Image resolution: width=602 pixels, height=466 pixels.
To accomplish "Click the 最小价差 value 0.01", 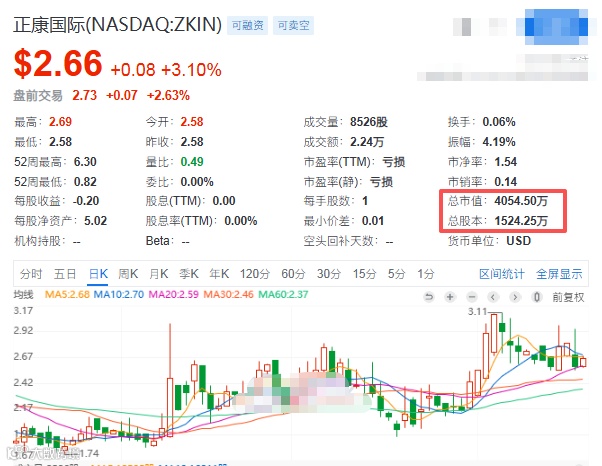I will pyautogui.click(x=372, y=221).
